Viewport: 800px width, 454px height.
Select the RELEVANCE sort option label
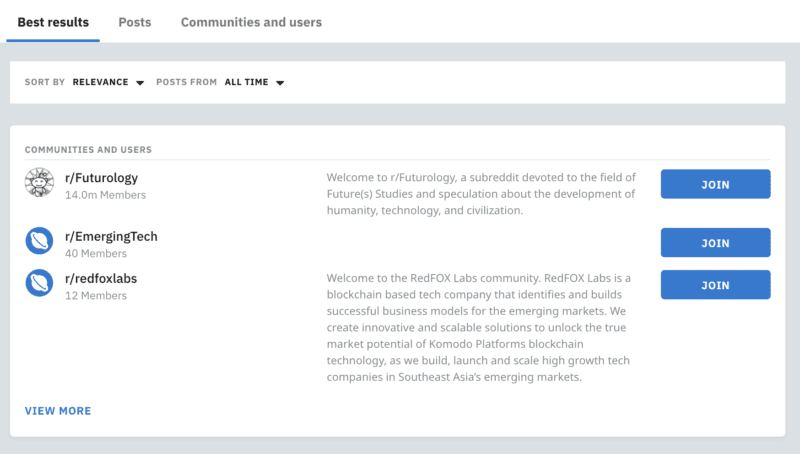tap(101, 82)
